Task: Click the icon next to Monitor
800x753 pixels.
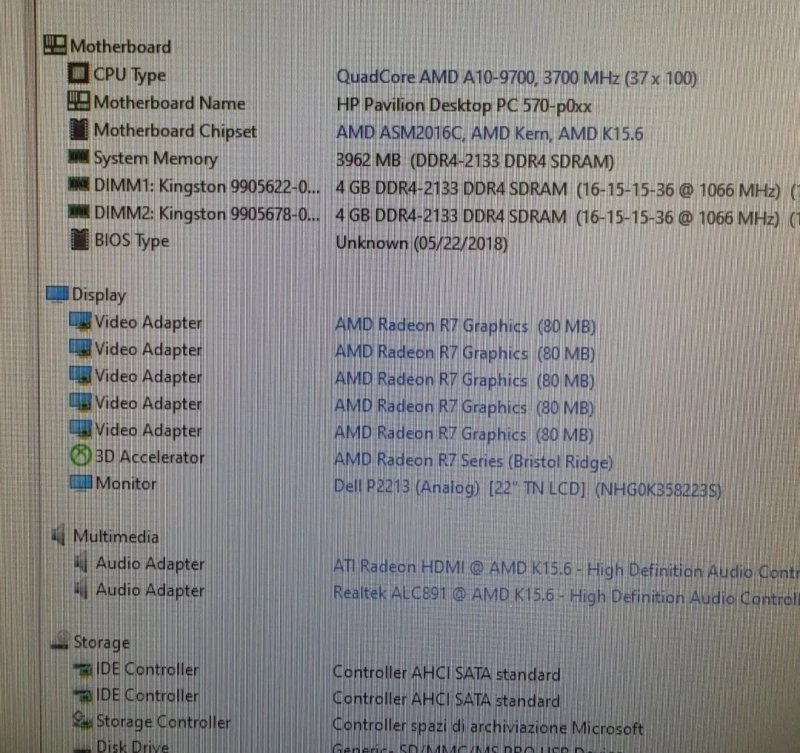Action: click(81, 483)
